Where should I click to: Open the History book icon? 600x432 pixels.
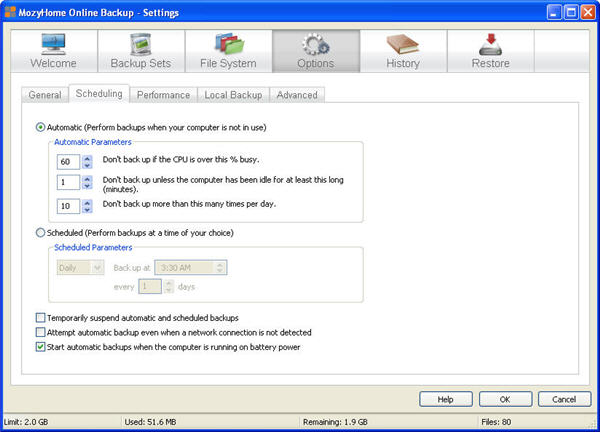403,44
